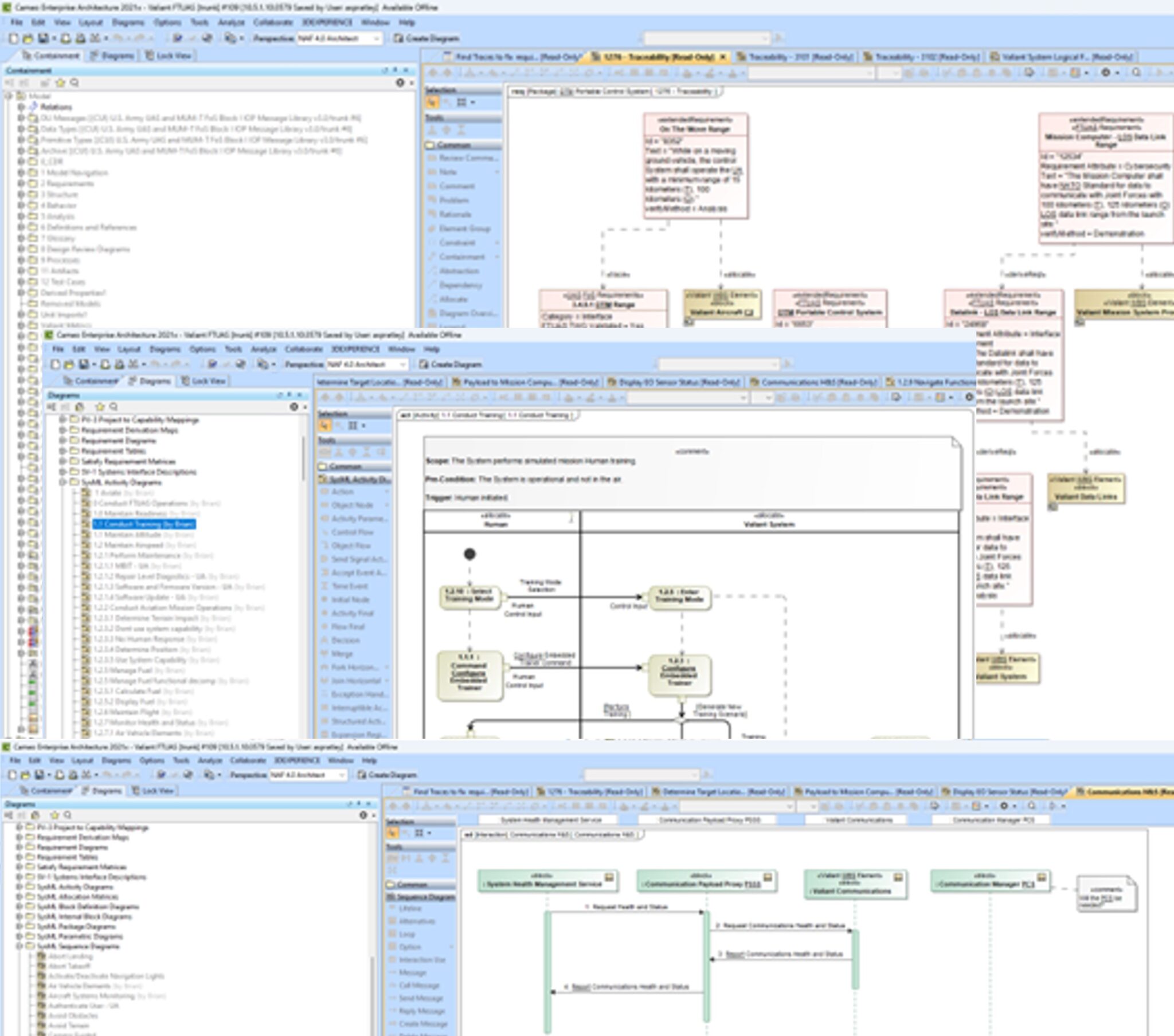The height and width of the screenshot is (1036, 1174).
Task: Pick the Initial Node palette tool
Action: pos(350,599)
